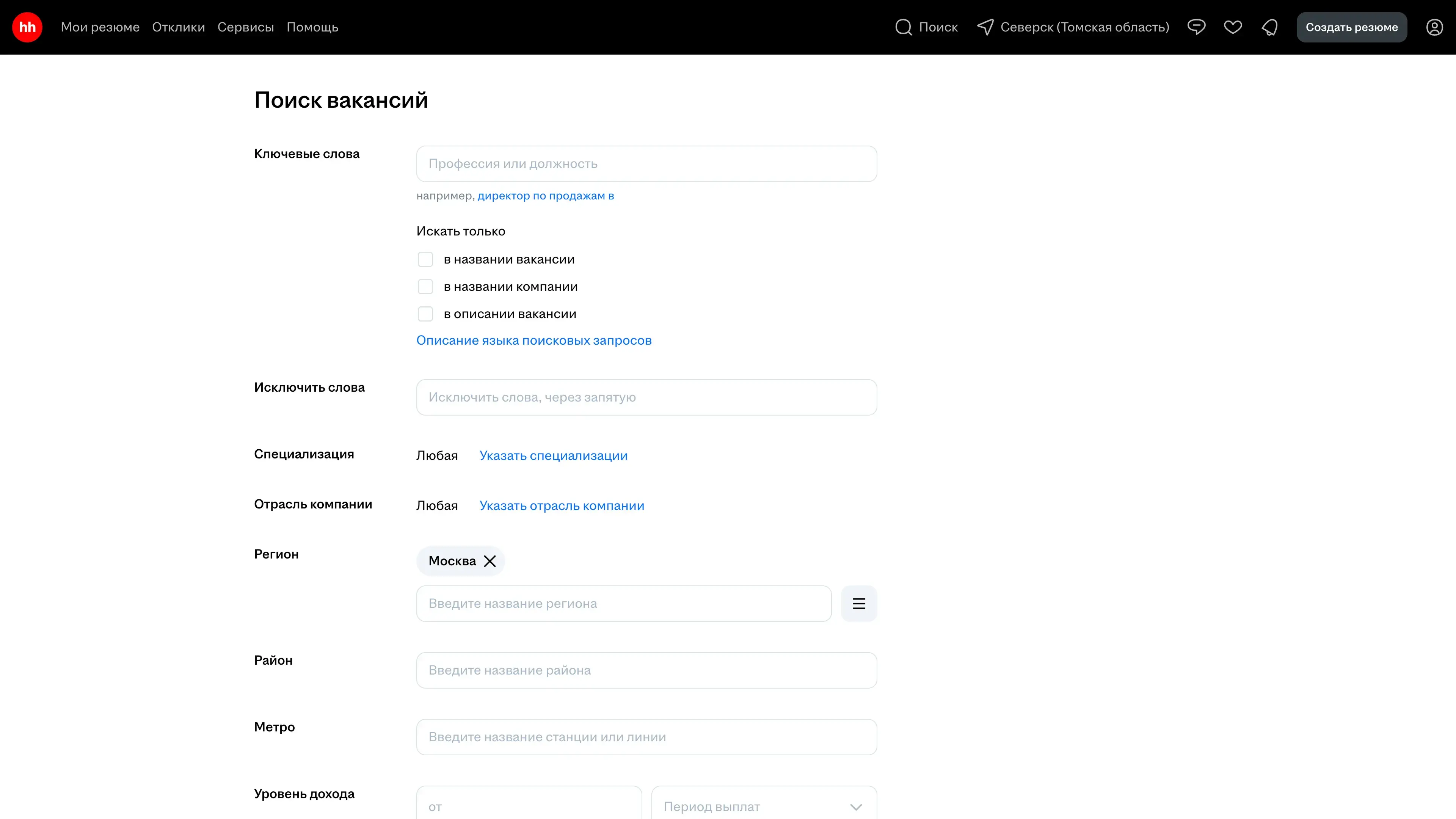1456x819 pixels.
Task: Enable 'в названии вакансии' checkbox
Action: 425,259
